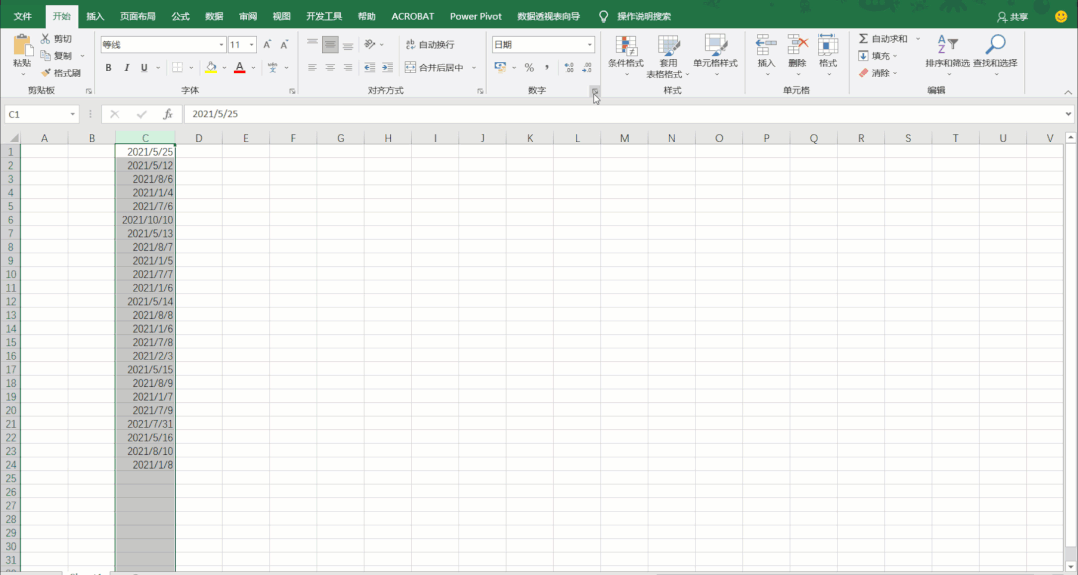Click the yellow fill color bucket
The width and height of the screenshot is (1078, 575).
[210, 68]
